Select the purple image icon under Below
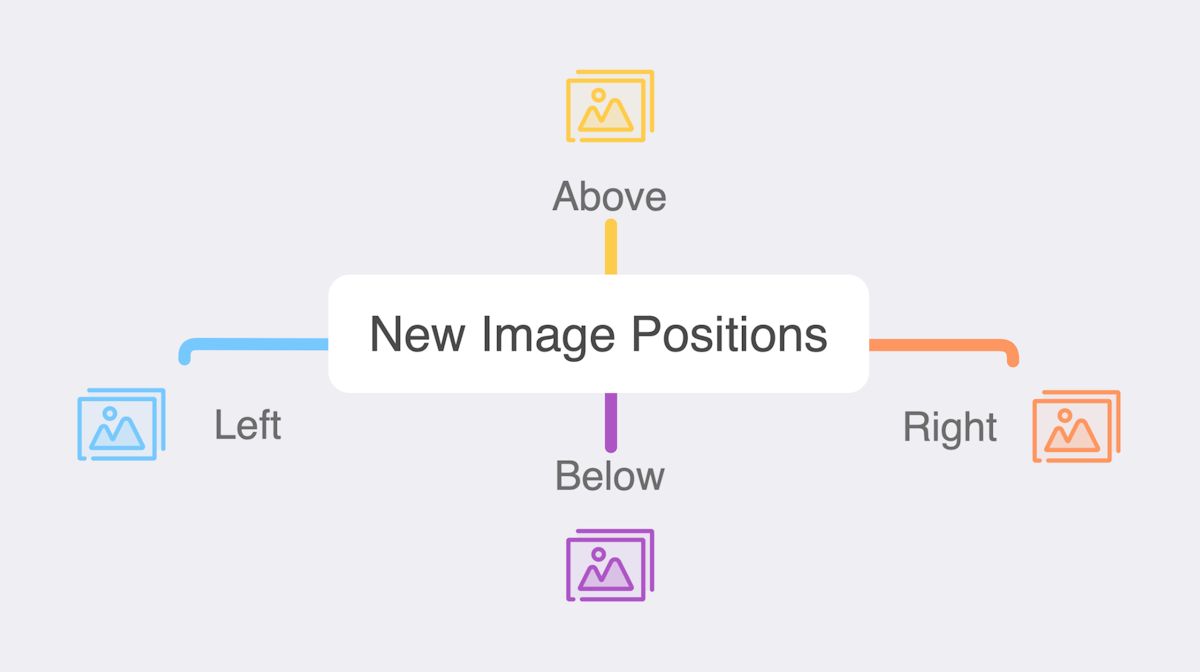 pos(609,565)
